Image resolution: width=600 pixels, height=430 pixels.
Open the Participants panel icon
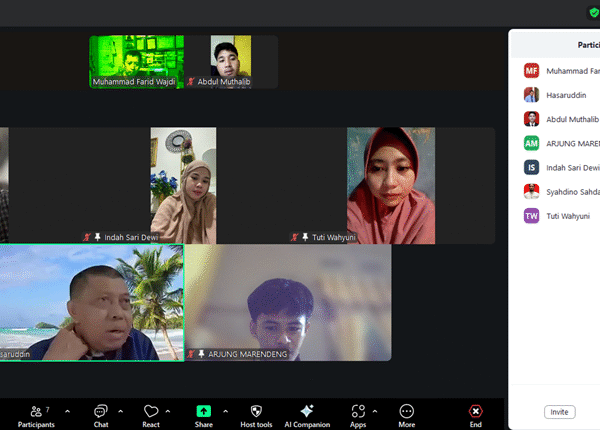click(36, 412)
